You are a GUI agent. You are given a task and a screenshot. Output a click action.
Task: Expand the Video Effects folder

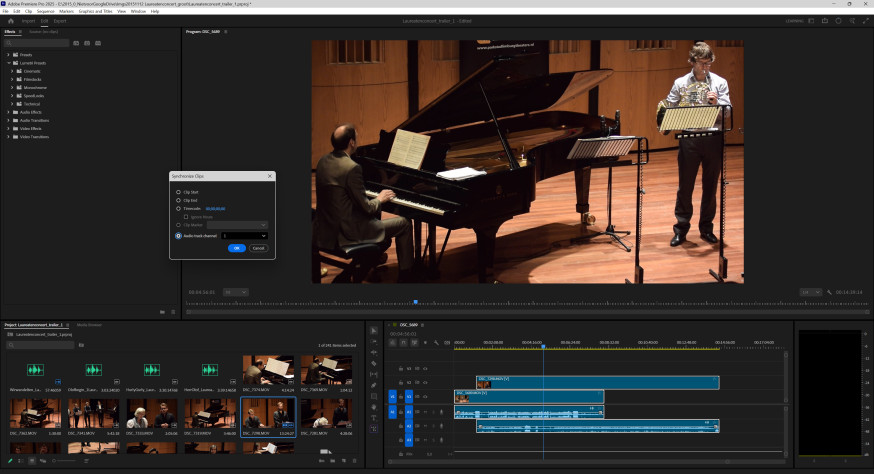click(8, 129)
